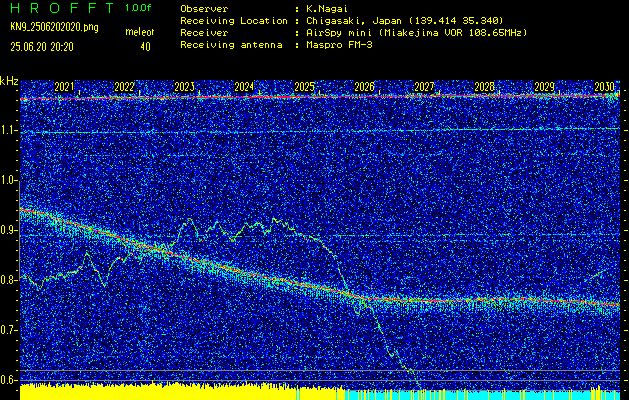The image size is (629, 400).
Task: Click the HROFFT title text
Action: (x=62, y=8)
